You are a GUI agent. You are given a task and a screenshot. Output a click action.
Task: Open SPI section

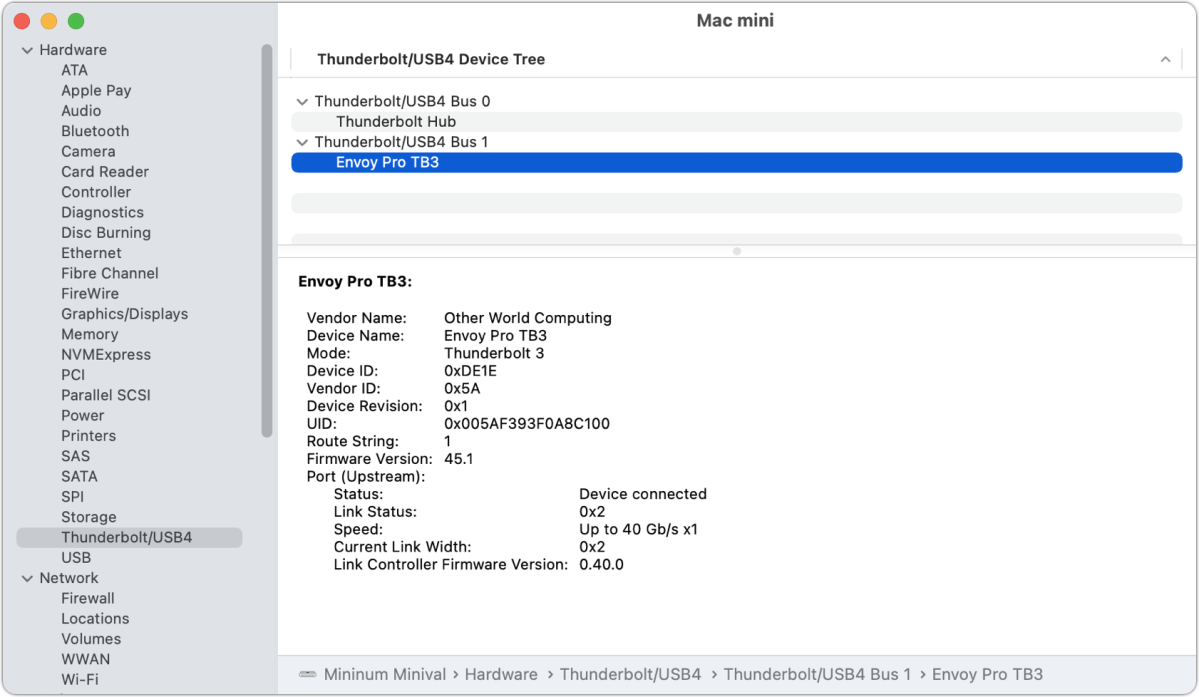pyautogui.click(x=72, y=497)
